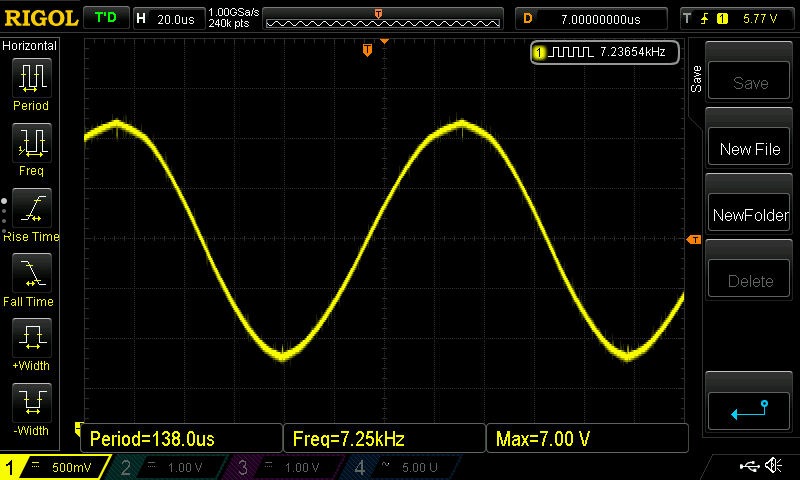This screenshot has height=480, width=800.
Task: Click the trigger marker in memory overview bar
Action: coord(378,14)
